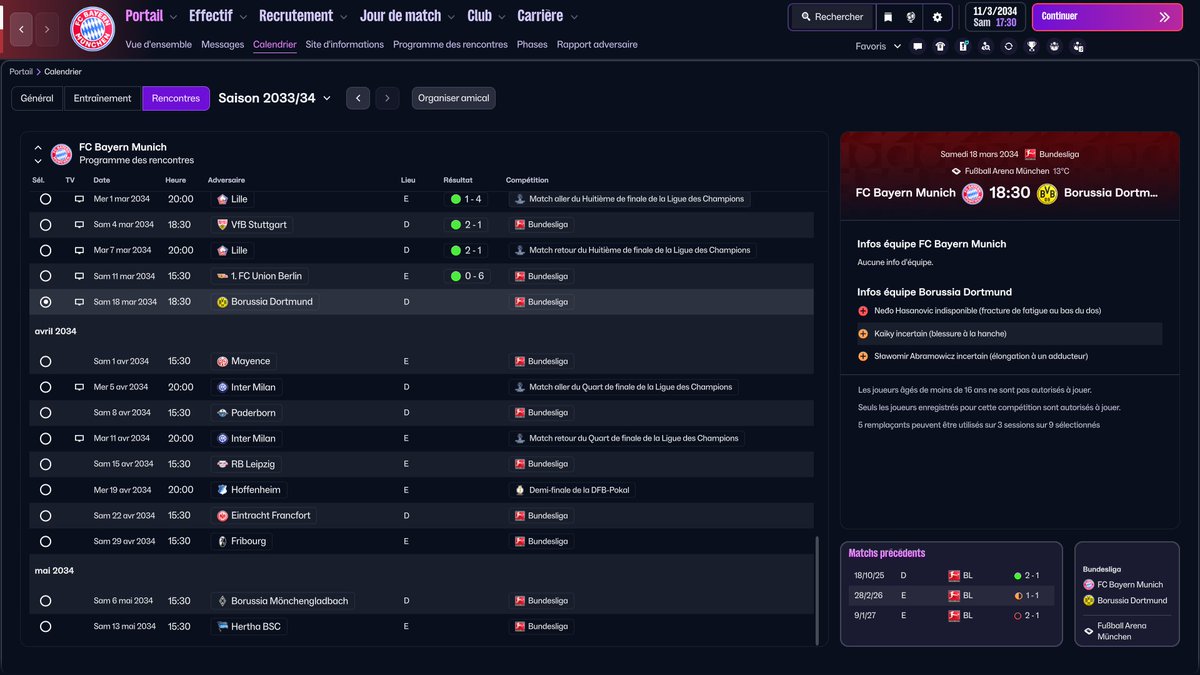Open the world globe icon in top bar
Image resolution: width=1200 pixels, height=675 pixels.
pyautogui.click(x=911, y=17)
